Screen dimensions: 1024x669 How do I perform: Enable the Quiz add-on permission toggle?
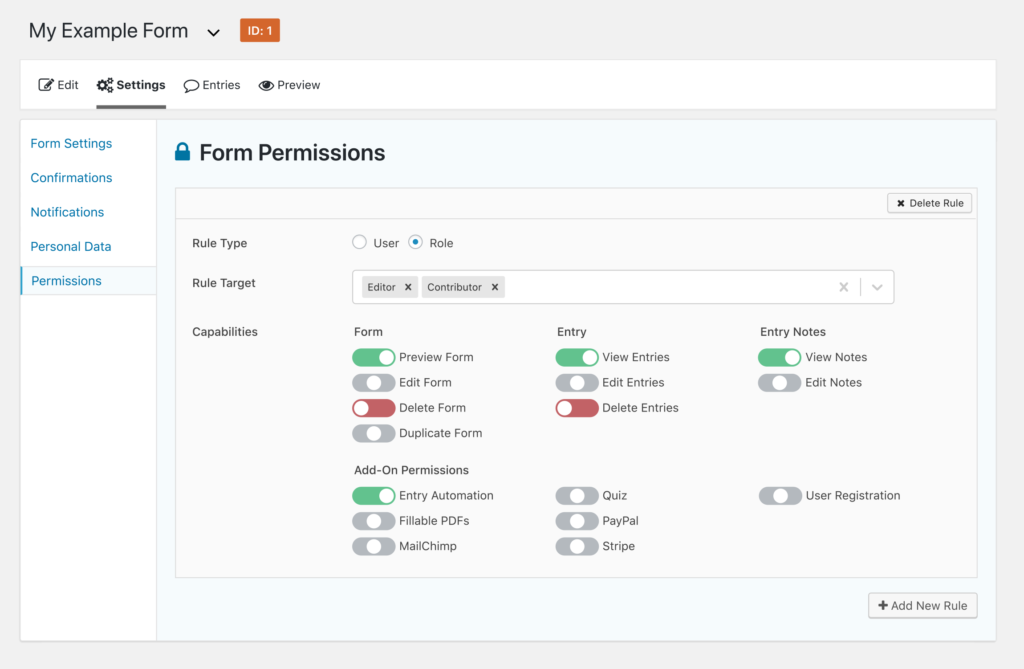tap(576, 495)
